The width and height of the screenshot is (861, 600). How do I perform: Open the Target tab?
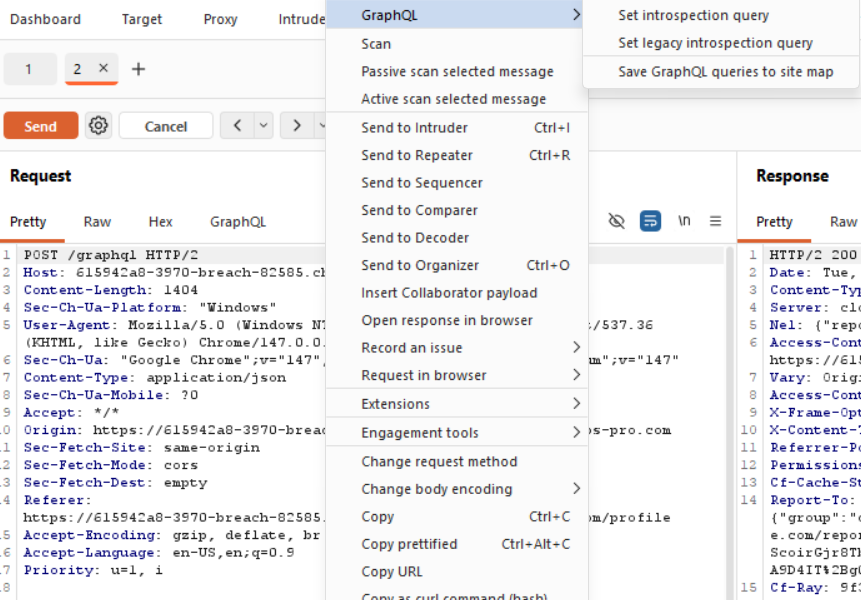142,19
